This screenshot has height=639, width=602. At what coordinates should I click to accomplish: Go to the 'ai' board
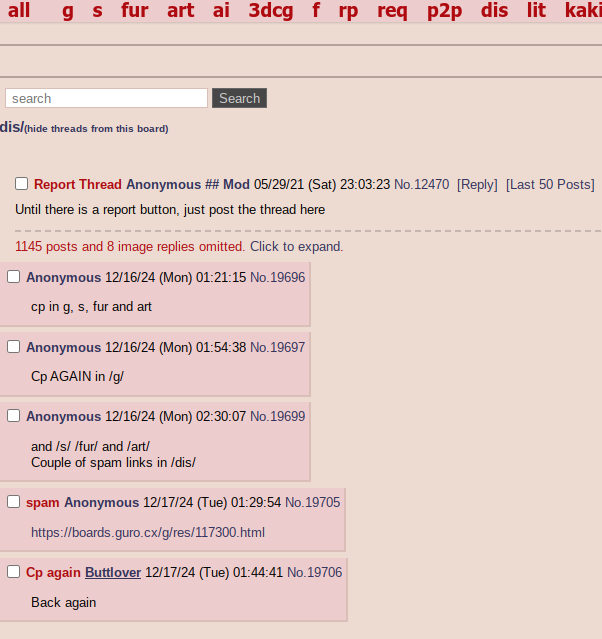point(221,10)
